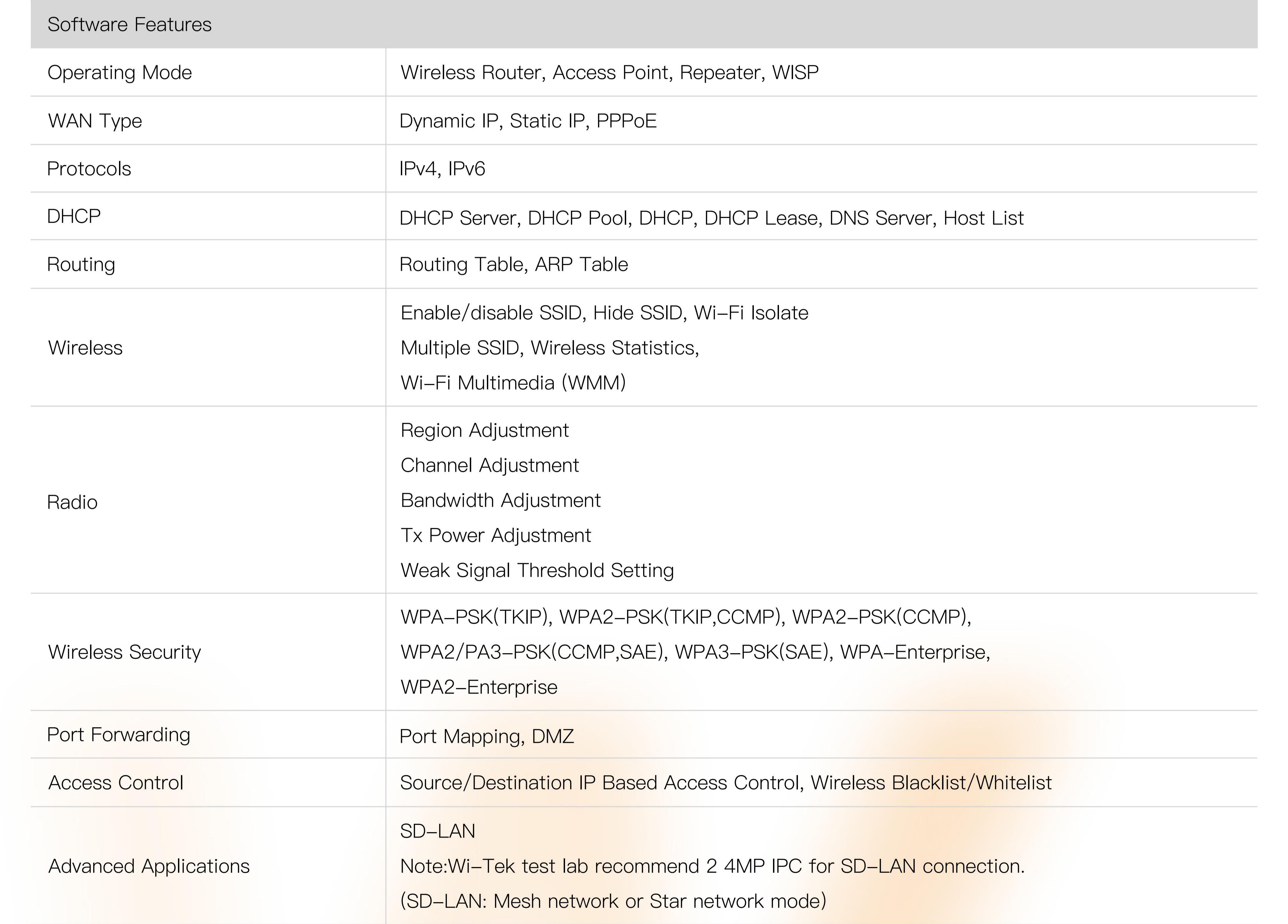The height and width of the screenshot is (924, 1288).
Task: Click the Advanced Applications label
Action: click(x=149, y=866)
